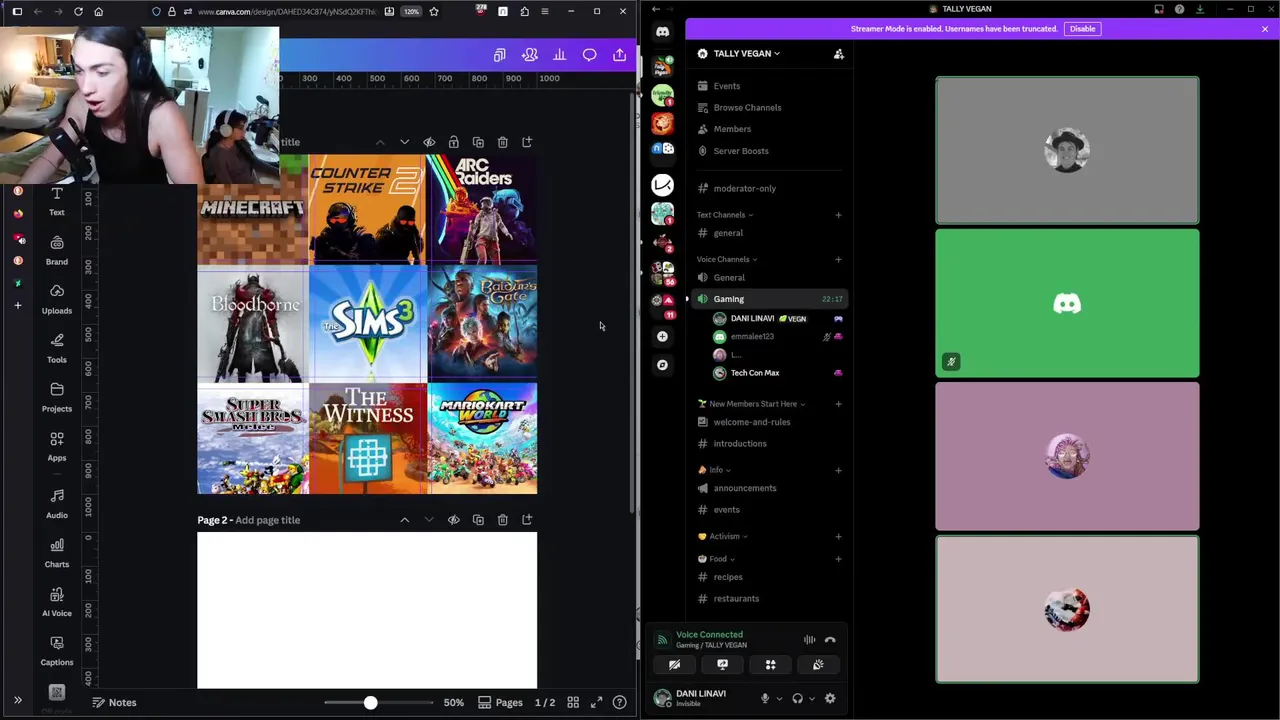Lock page 1 with padlock icon

click(454, 142)
